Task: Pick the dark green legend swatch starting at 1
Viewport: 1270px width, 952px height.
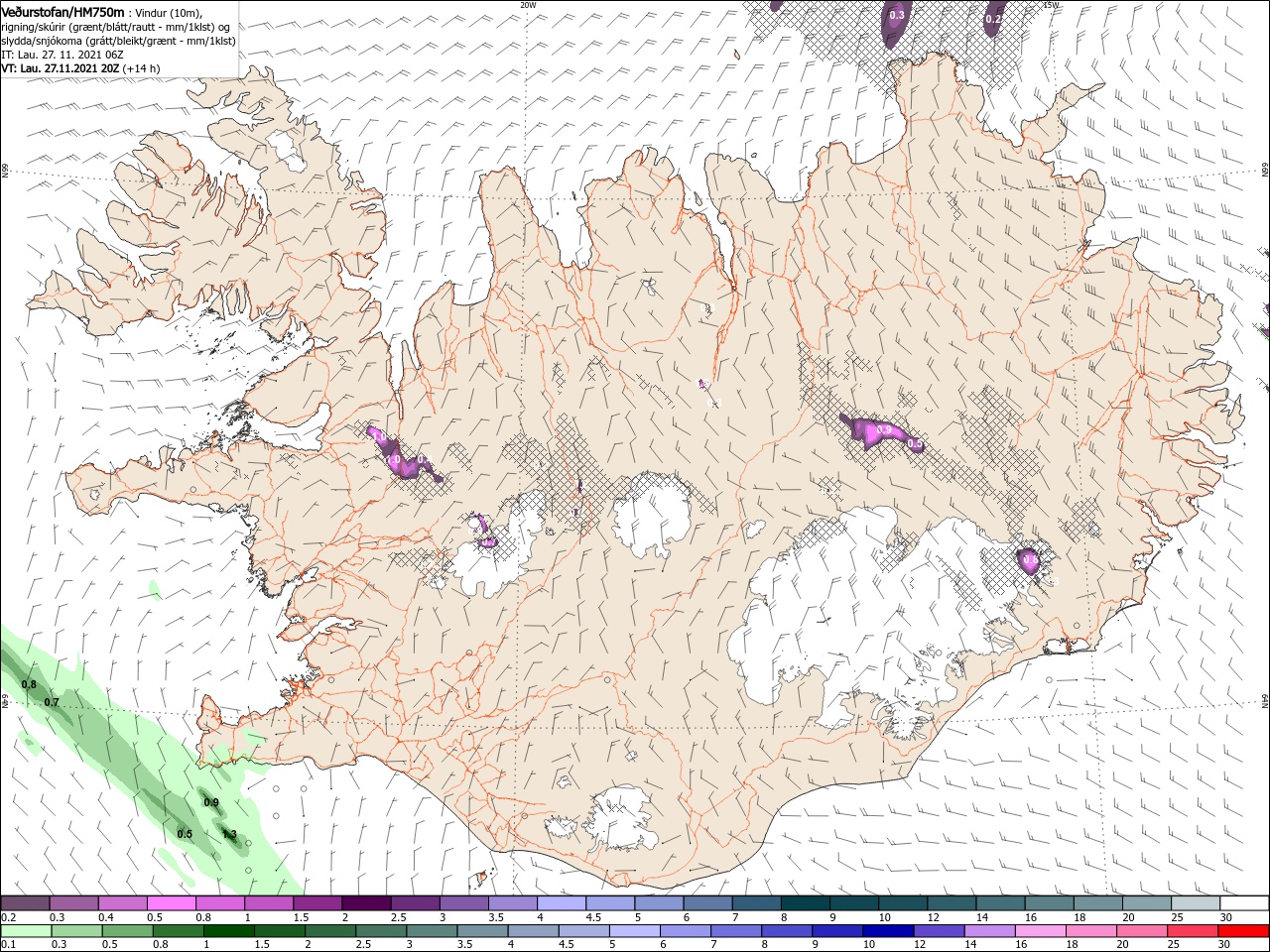Action: 229,931
